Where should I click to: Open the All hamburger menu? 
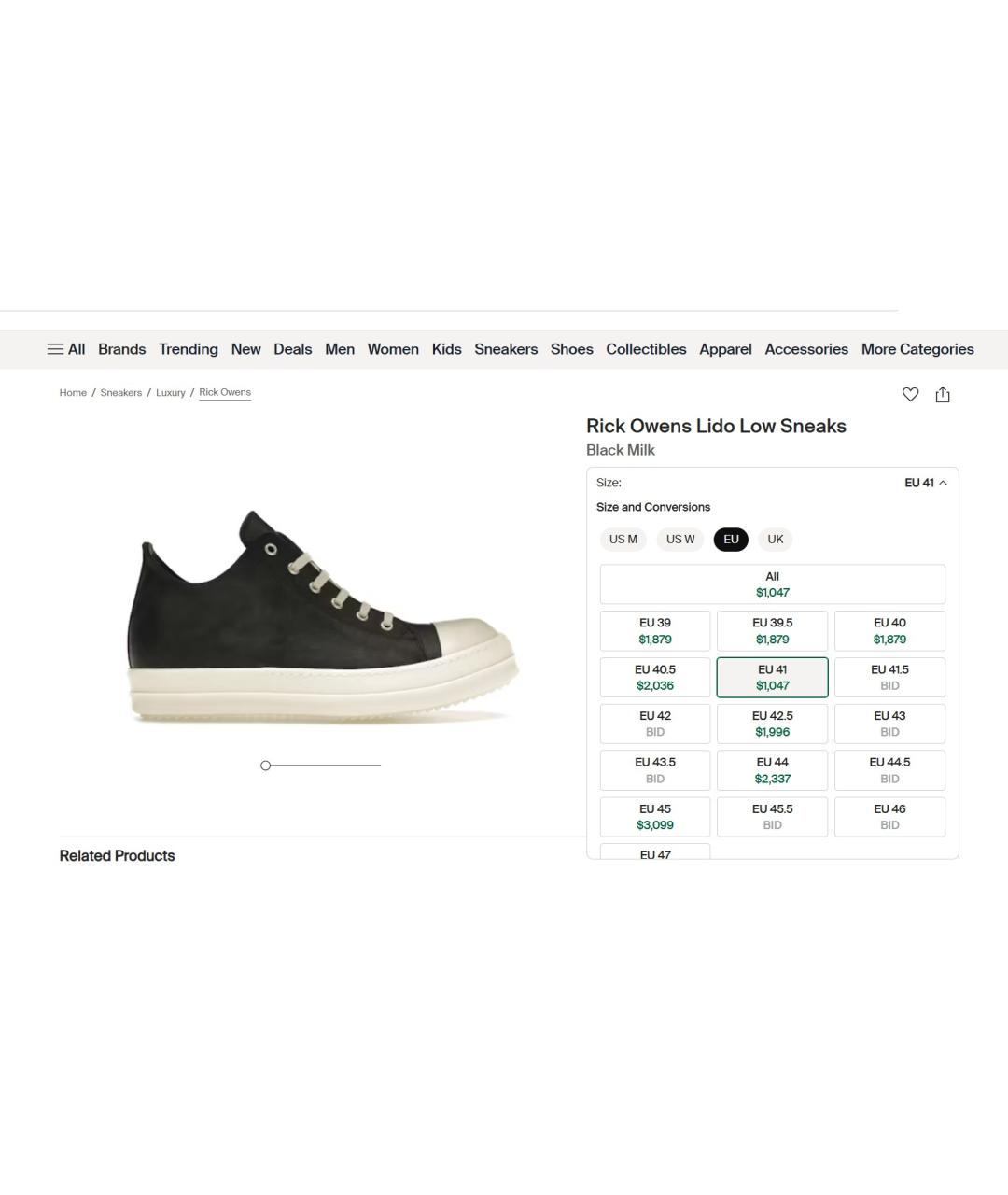point(66,349)
